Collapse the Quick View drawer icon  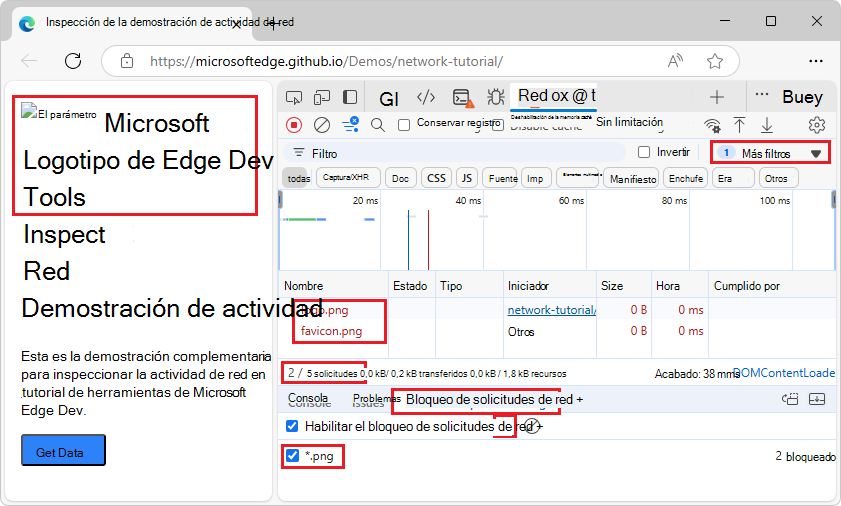click(817, 399)
